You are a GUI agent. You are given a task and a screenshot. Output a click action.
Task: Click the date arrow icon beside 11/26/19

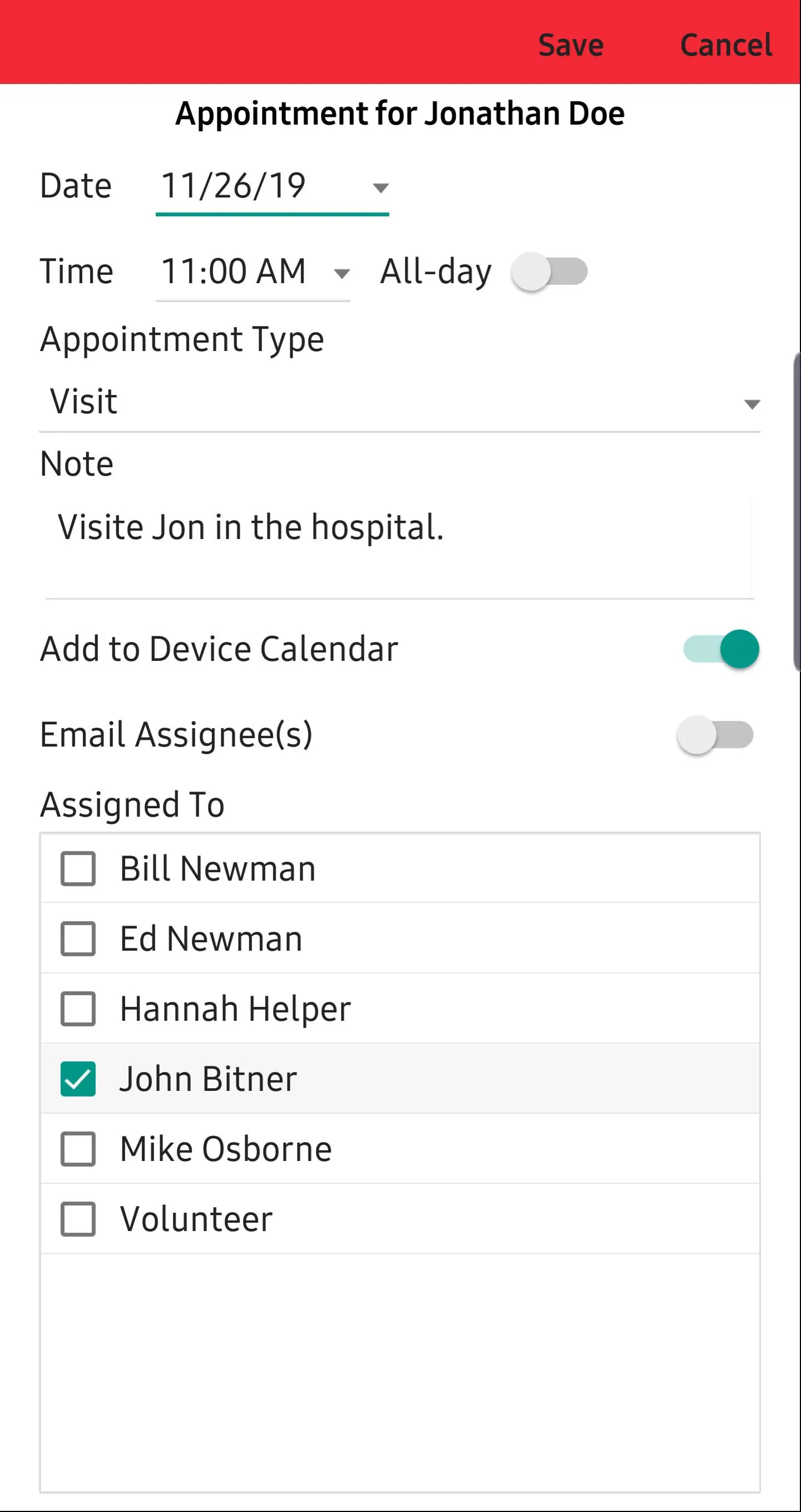coord(381,188)
